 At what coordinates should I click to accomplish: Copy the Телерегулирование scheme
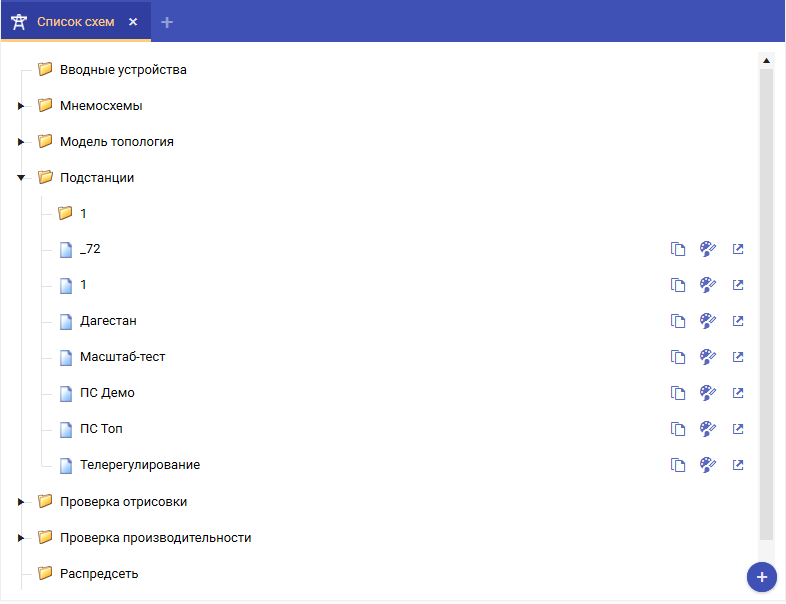pyautogui.click(x=678, y=465)
